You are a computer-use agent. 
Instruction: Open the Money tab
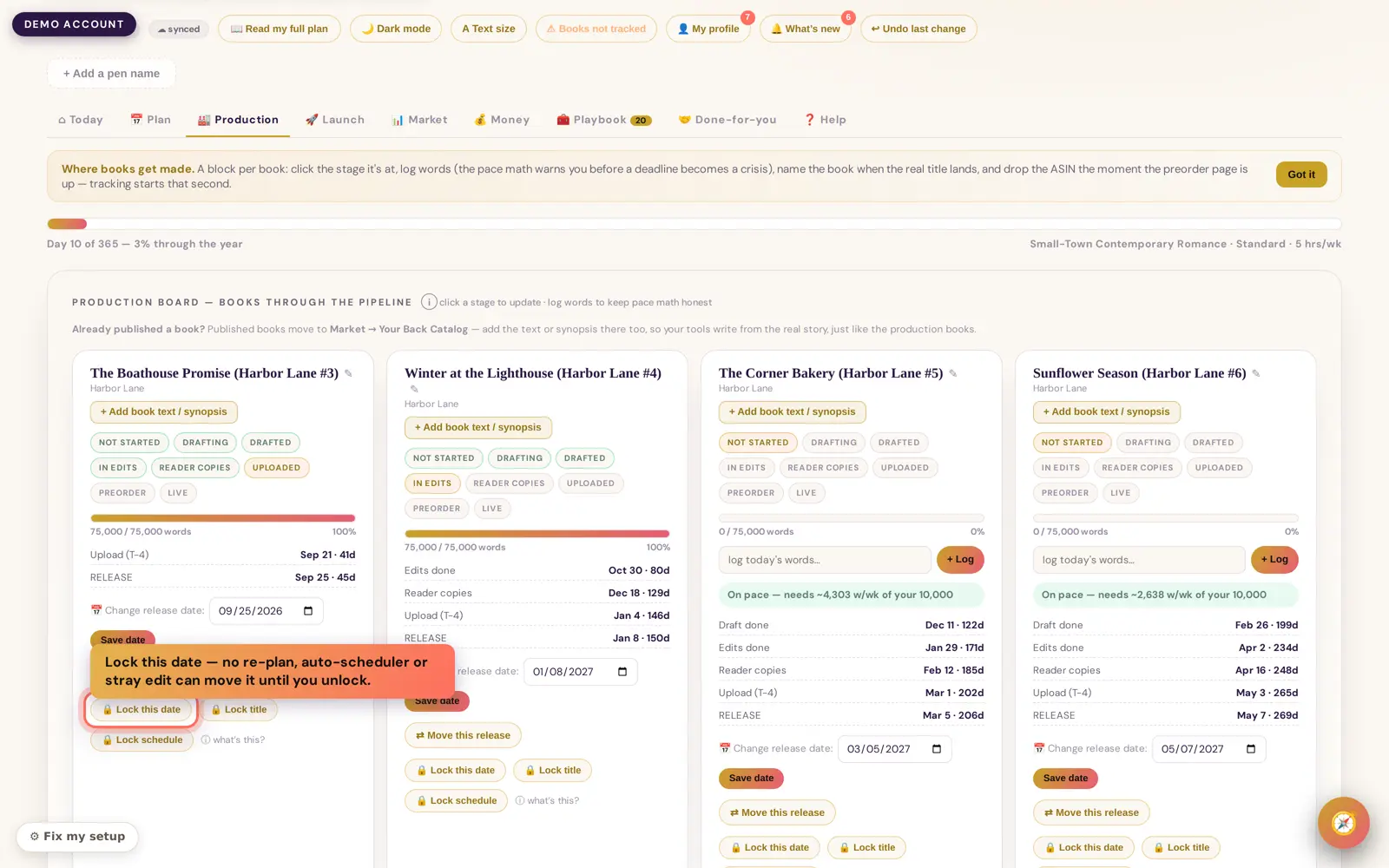point(502,120)
